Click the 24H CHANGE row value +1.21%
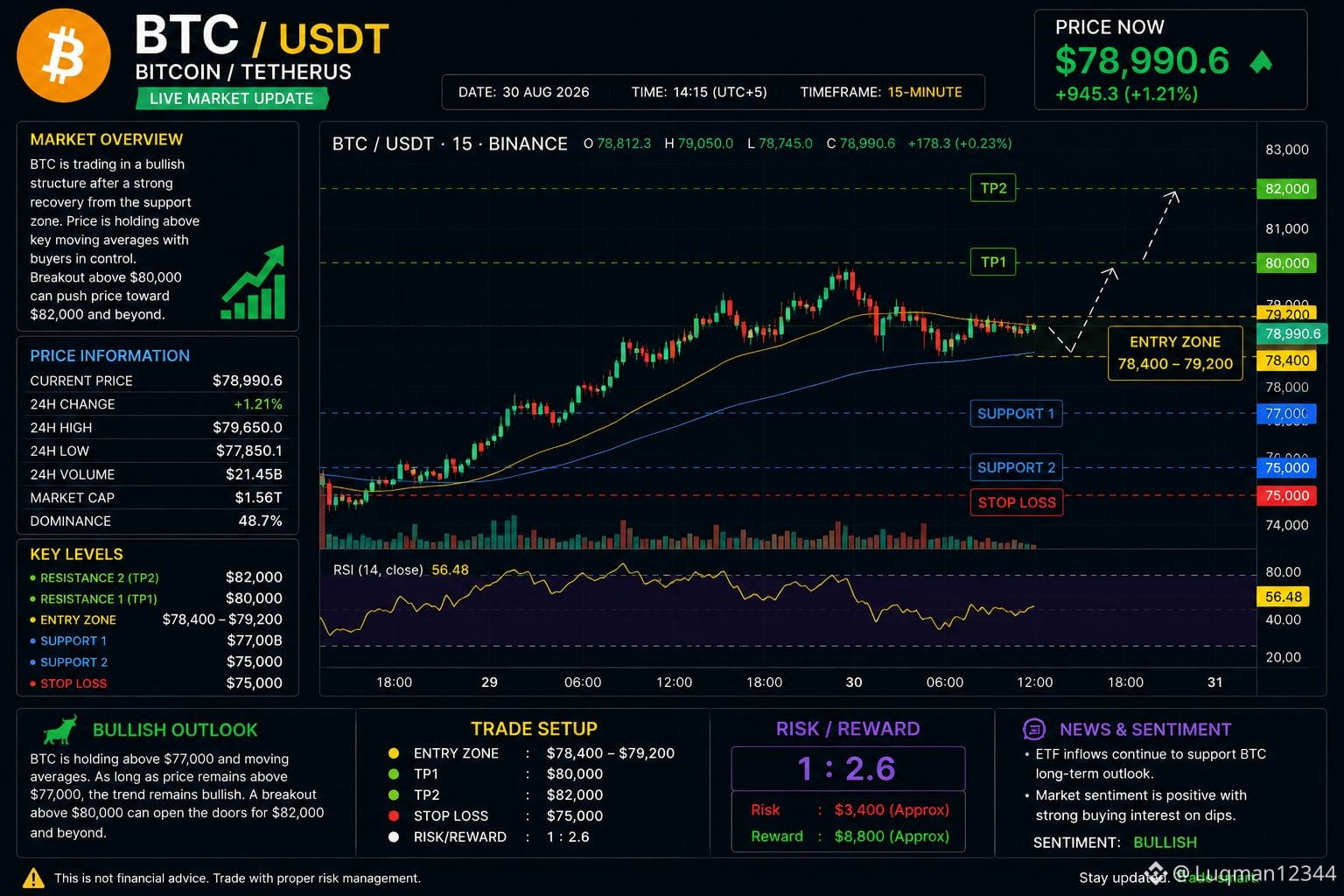1344x896 pixels. (258, 404)
